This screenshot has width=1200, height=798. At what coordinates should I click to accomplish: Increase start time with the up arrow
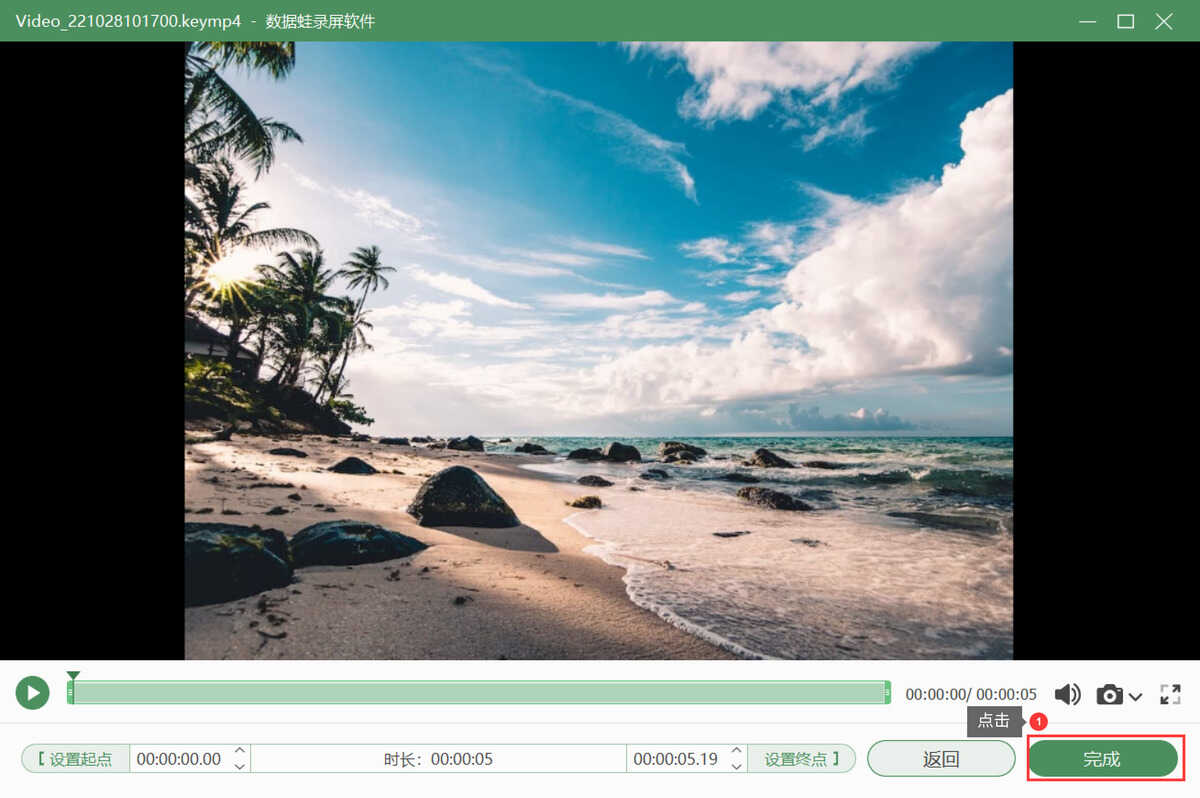pos(239,751)
